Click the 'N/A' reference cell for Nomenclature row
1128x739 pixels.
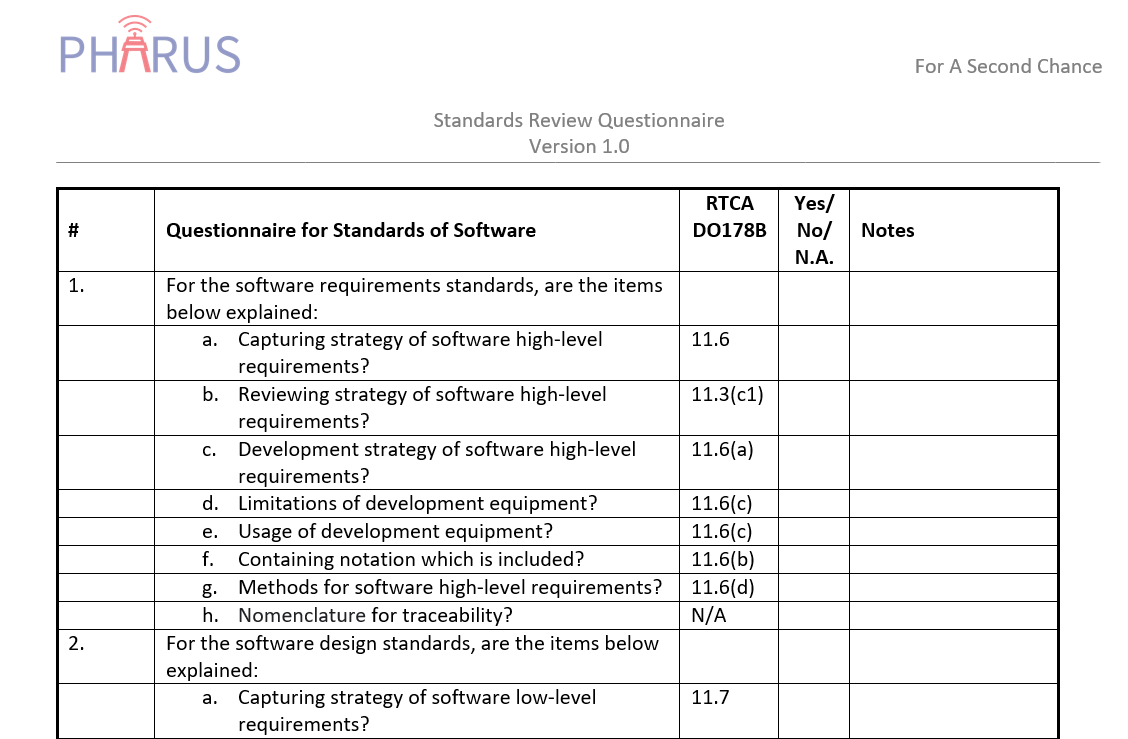coord(707,615)
